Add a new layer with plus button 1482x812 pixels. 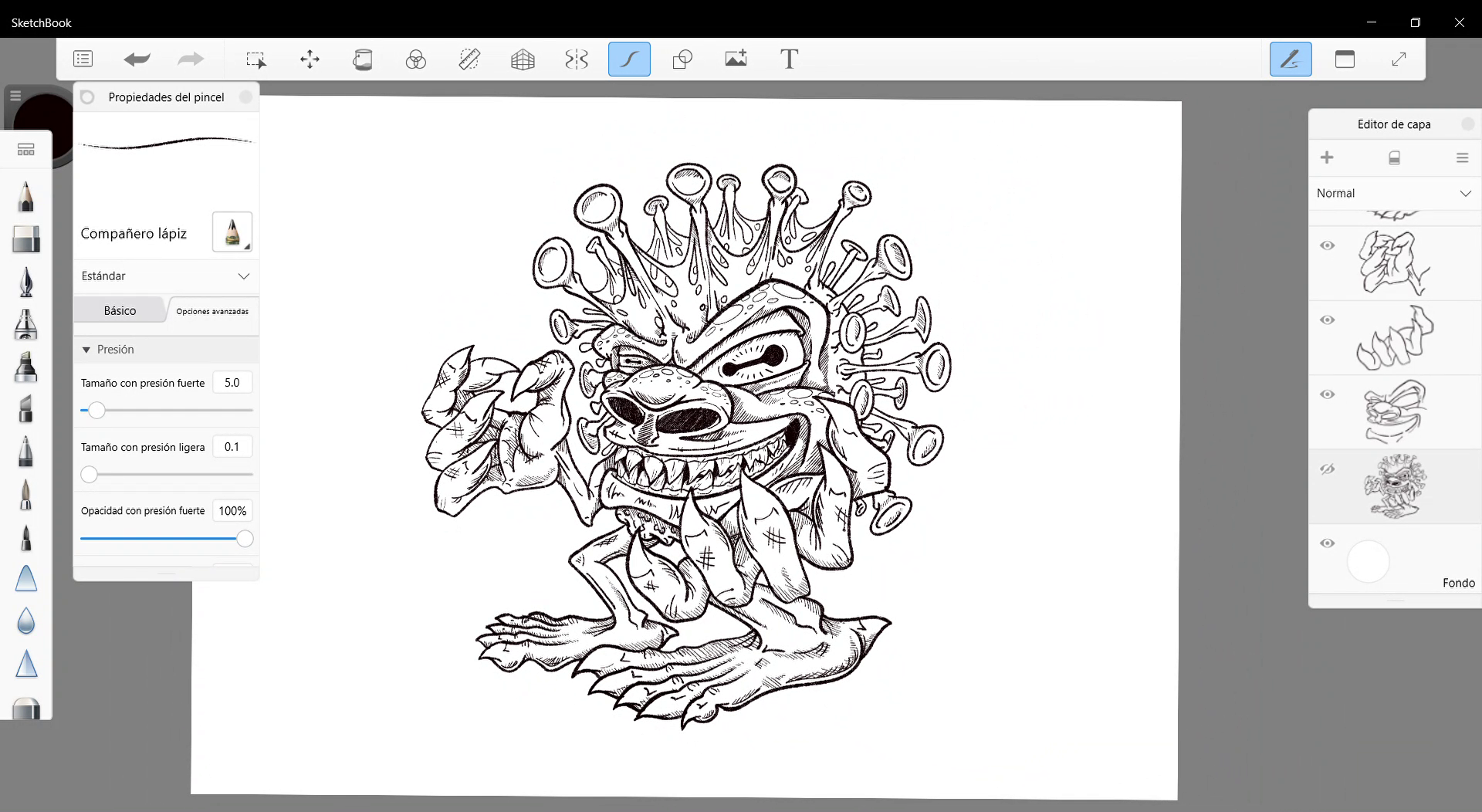point(1327,158)
